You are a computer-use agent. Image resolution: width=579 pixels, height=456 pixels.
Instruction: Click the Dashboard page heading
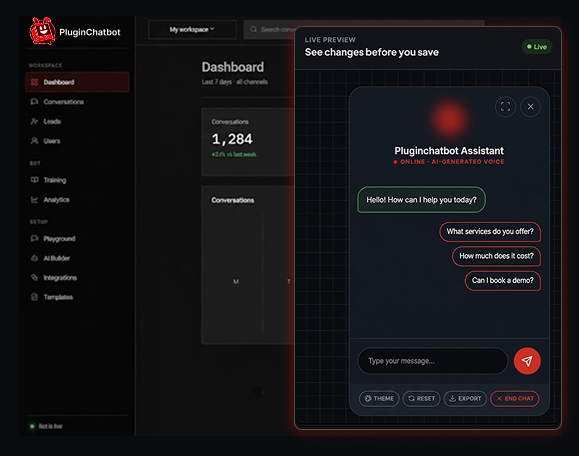(x=233, y=67)
